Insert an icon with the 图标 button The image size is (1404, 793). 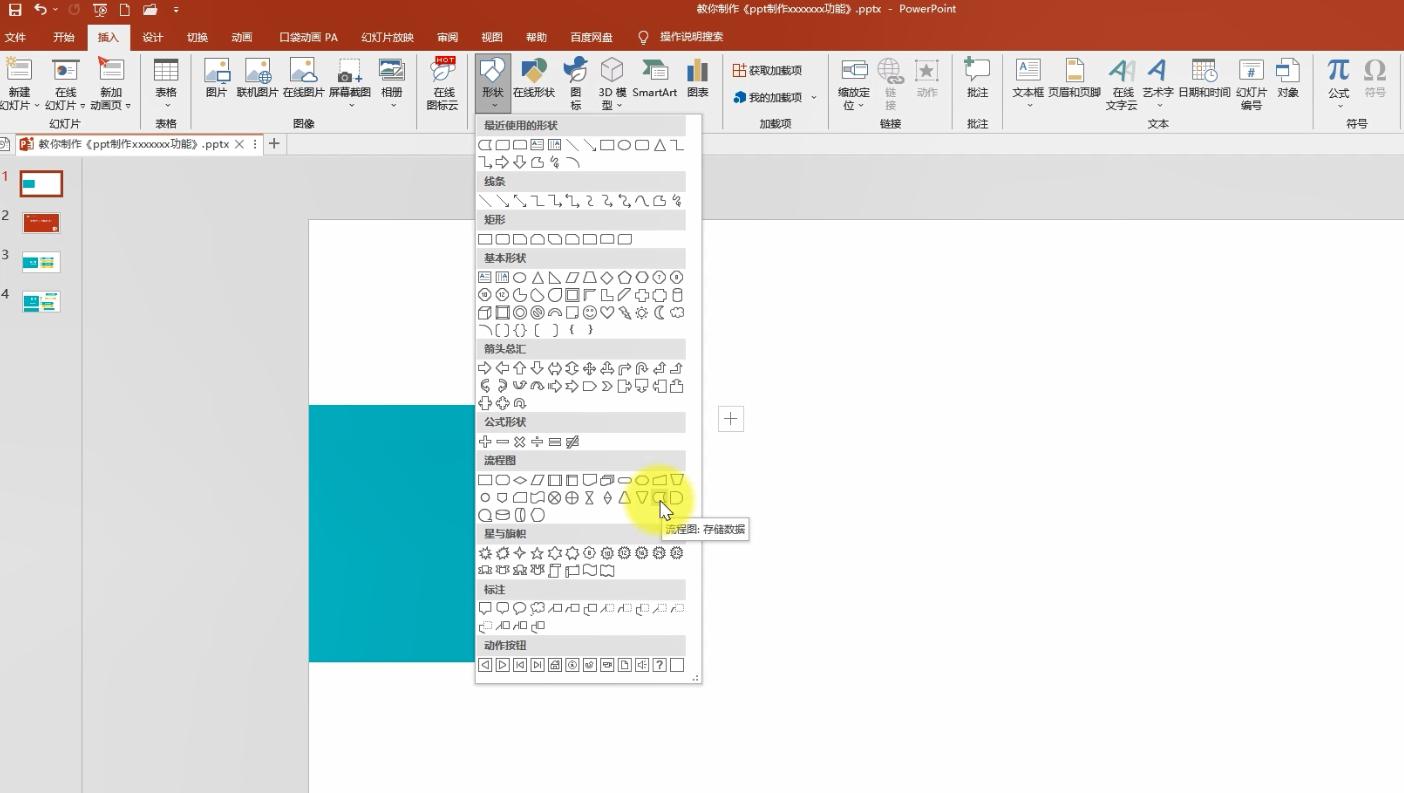coord(575,83)
